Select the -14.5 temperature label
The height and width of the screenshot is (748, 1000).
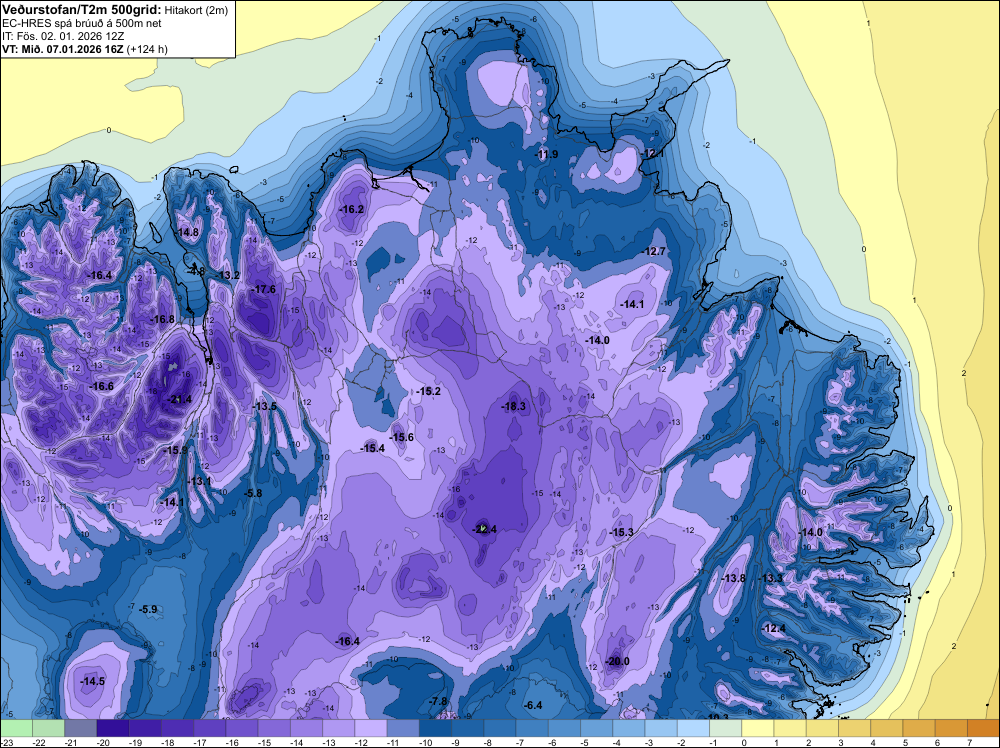(92, 681)
